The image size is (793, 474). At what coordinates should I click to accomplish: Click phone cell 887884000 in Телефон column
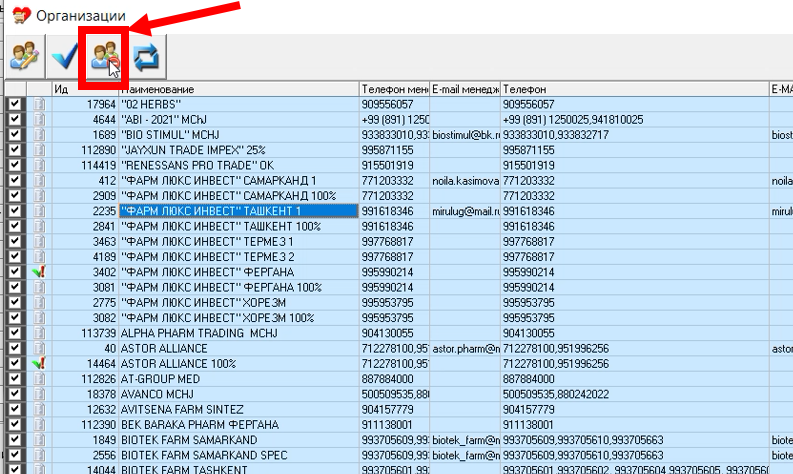635,379
